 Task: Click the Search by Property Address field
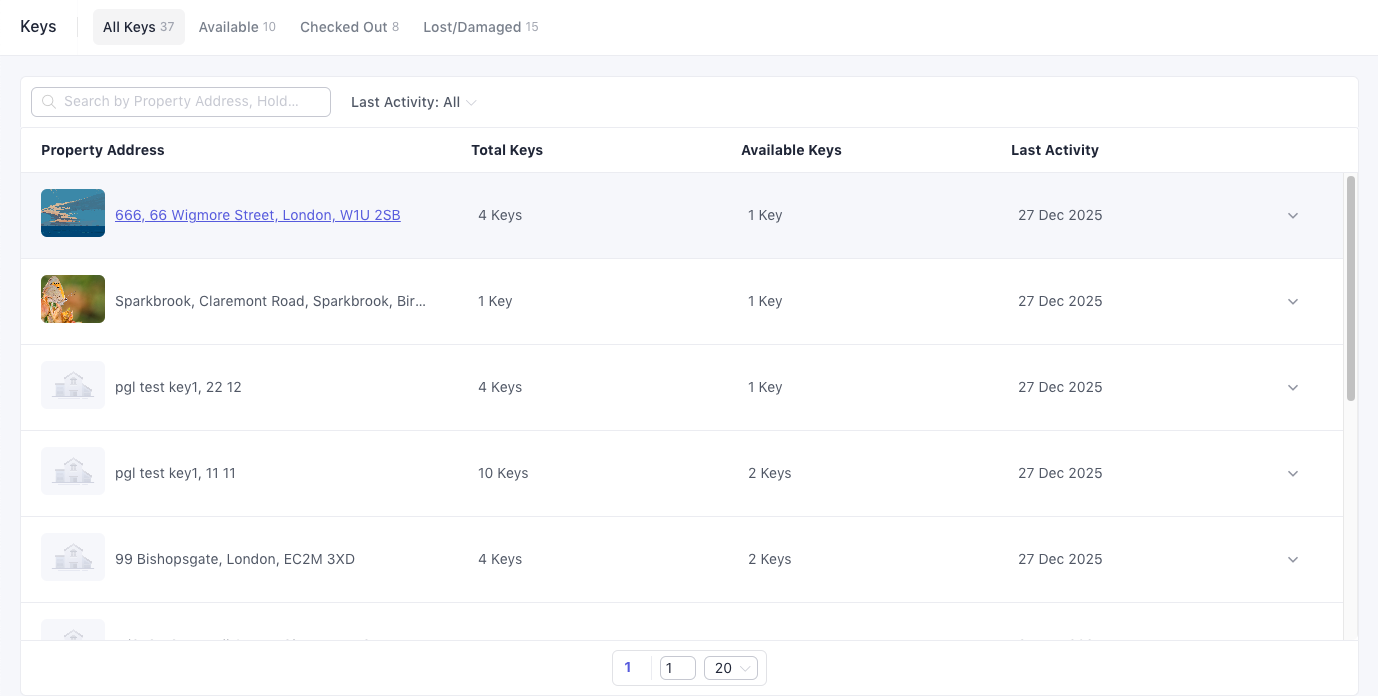pyautogui.click(x=190, y=102)
